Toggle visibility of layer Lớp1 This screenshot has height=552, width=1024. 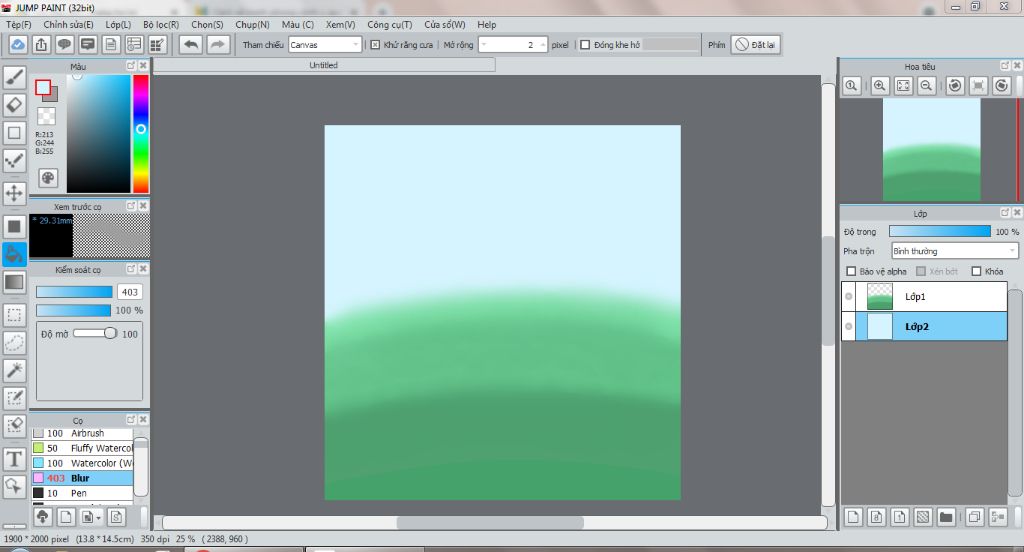(x=848, y=297)
